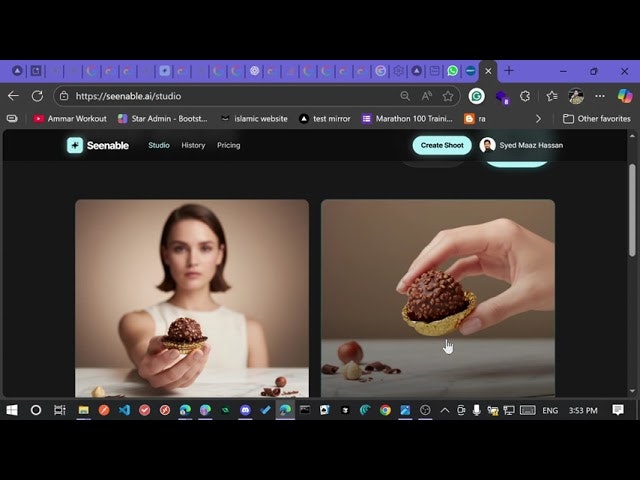Viewport: 640px width, 480px height.
Task: Open the purple extension with badge
Action: click(x=502, y=97)
